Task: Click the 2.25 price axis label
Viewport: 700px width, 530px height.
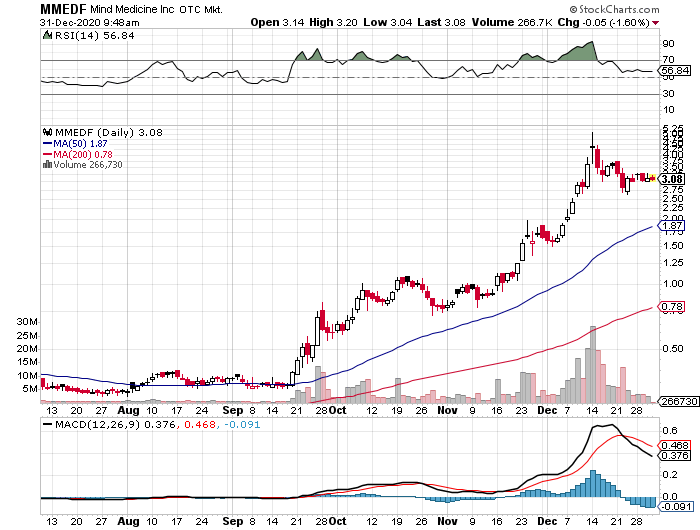Action: pyautogui.click(x=673, y=208)
